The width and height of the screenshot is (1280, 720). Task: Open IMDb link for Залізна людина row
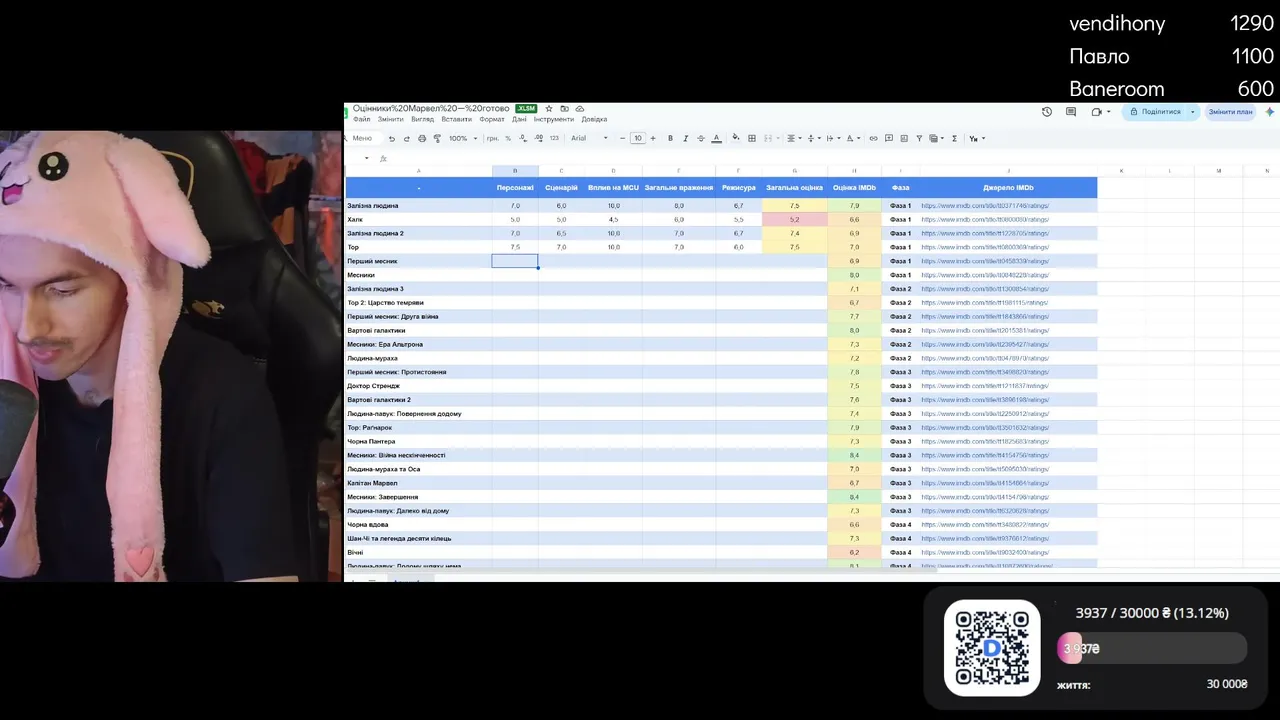pos(985,206)
